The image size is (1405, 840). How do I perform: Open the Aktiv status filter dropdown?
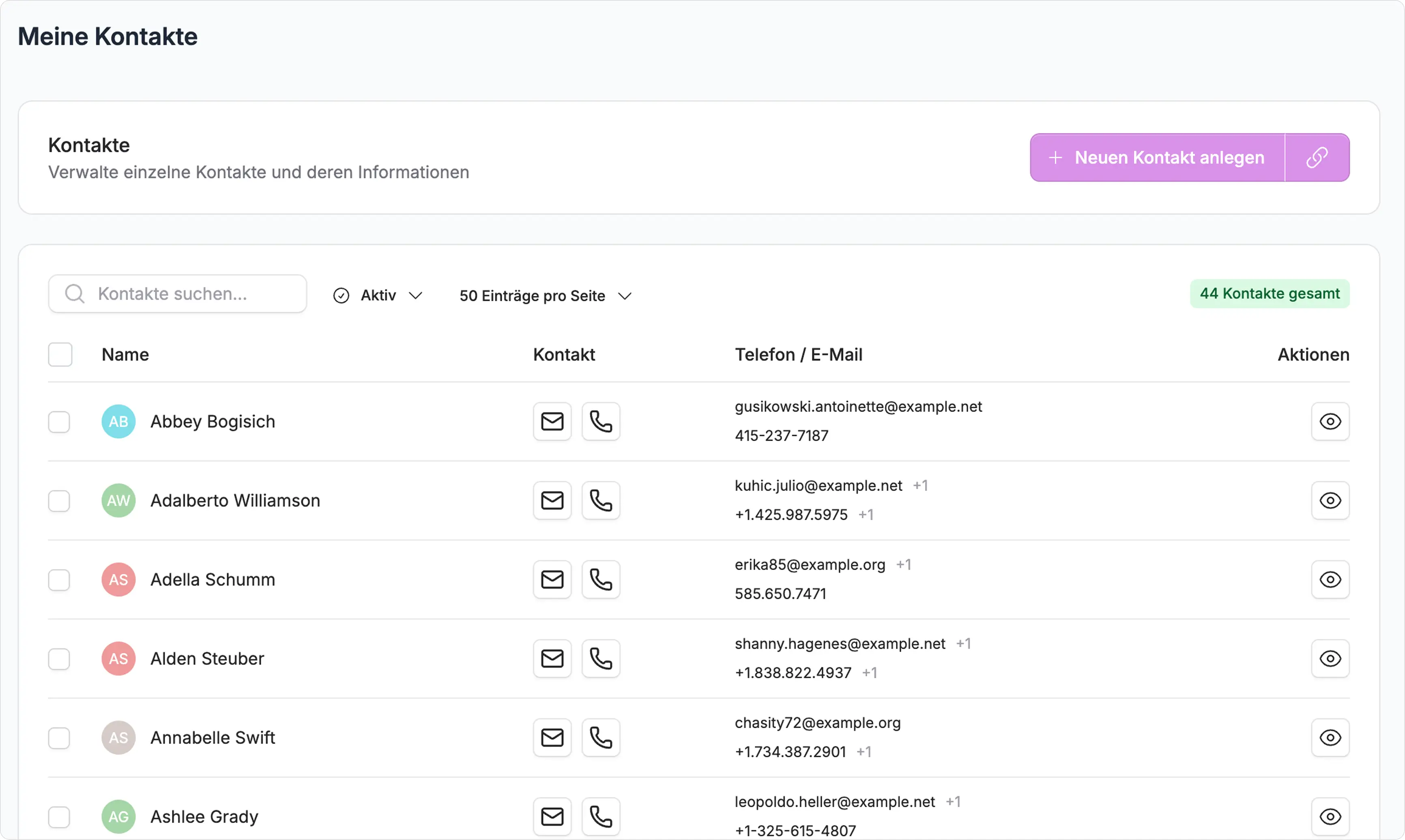pos(378,296)
